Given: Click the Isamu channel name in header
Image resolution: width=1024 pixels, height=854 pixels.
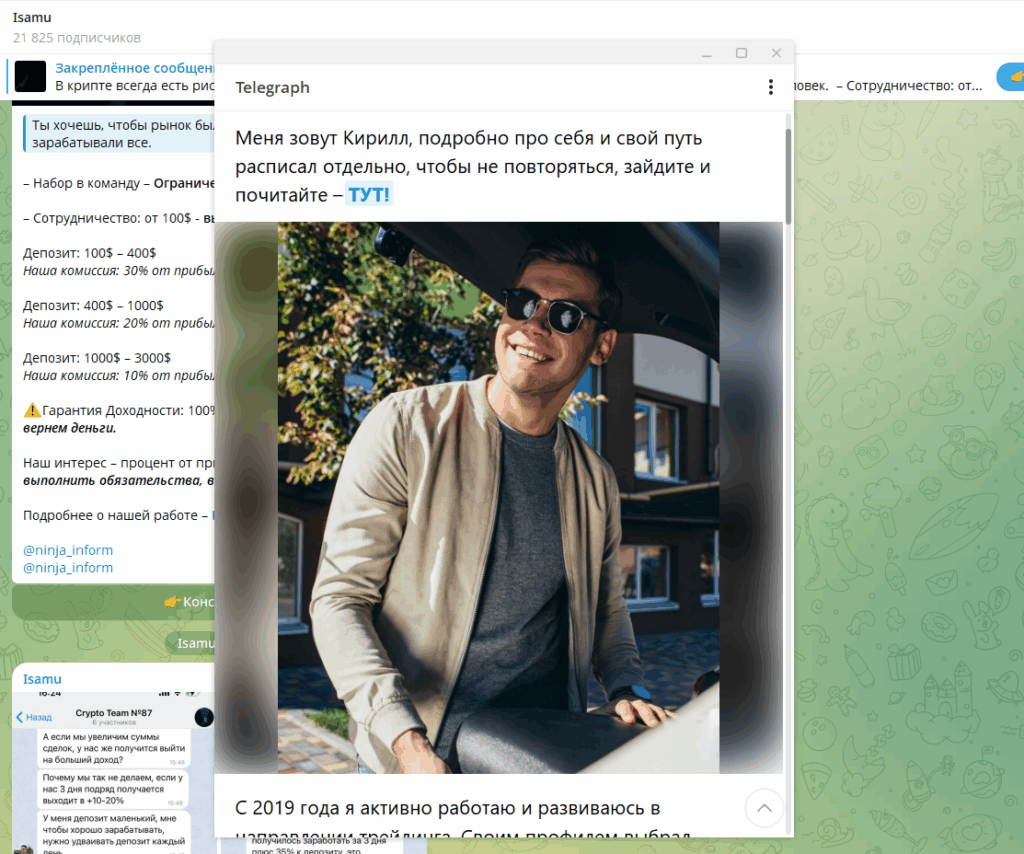Looking at the screenshot, I should [x=32, y=17].
